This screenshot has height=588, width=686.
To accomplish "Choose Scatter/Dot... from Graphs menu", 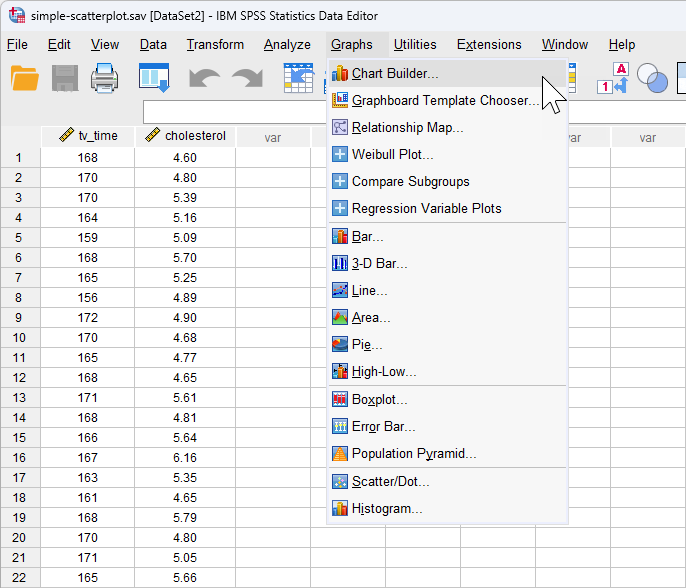I will pos(447,482).
